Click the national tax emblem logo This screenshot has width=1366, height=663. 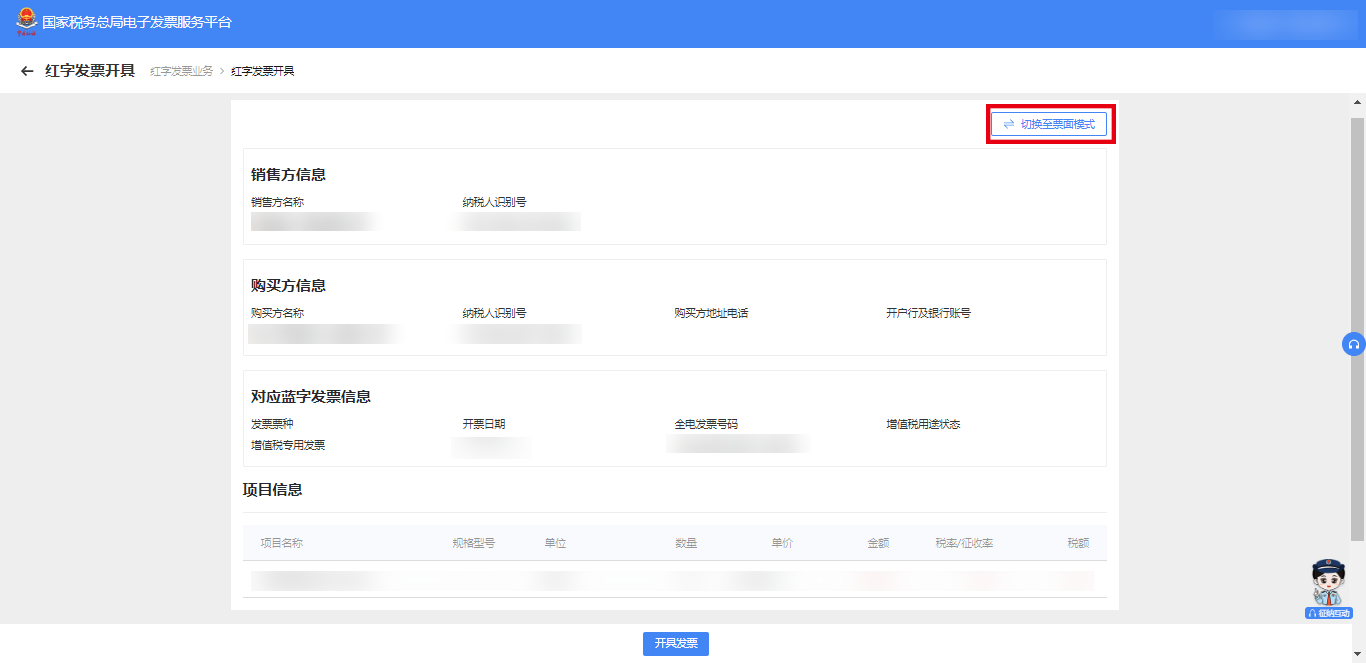[x=26, y=22]
